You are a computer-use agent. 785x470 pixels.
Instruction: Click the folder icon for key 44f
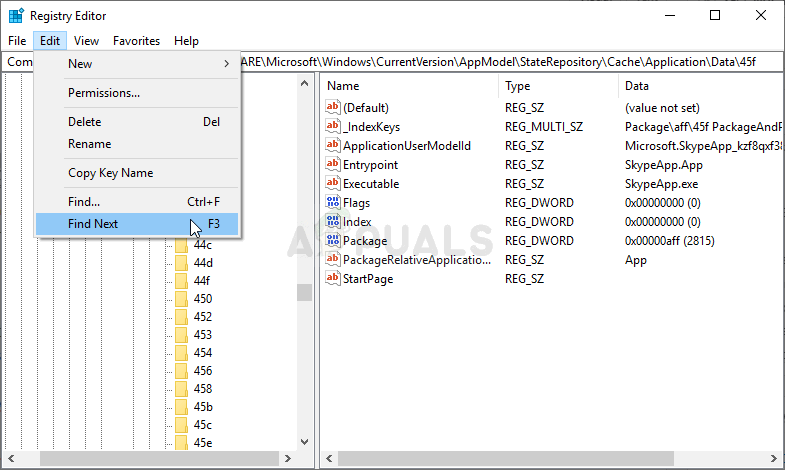coord(181,281)
